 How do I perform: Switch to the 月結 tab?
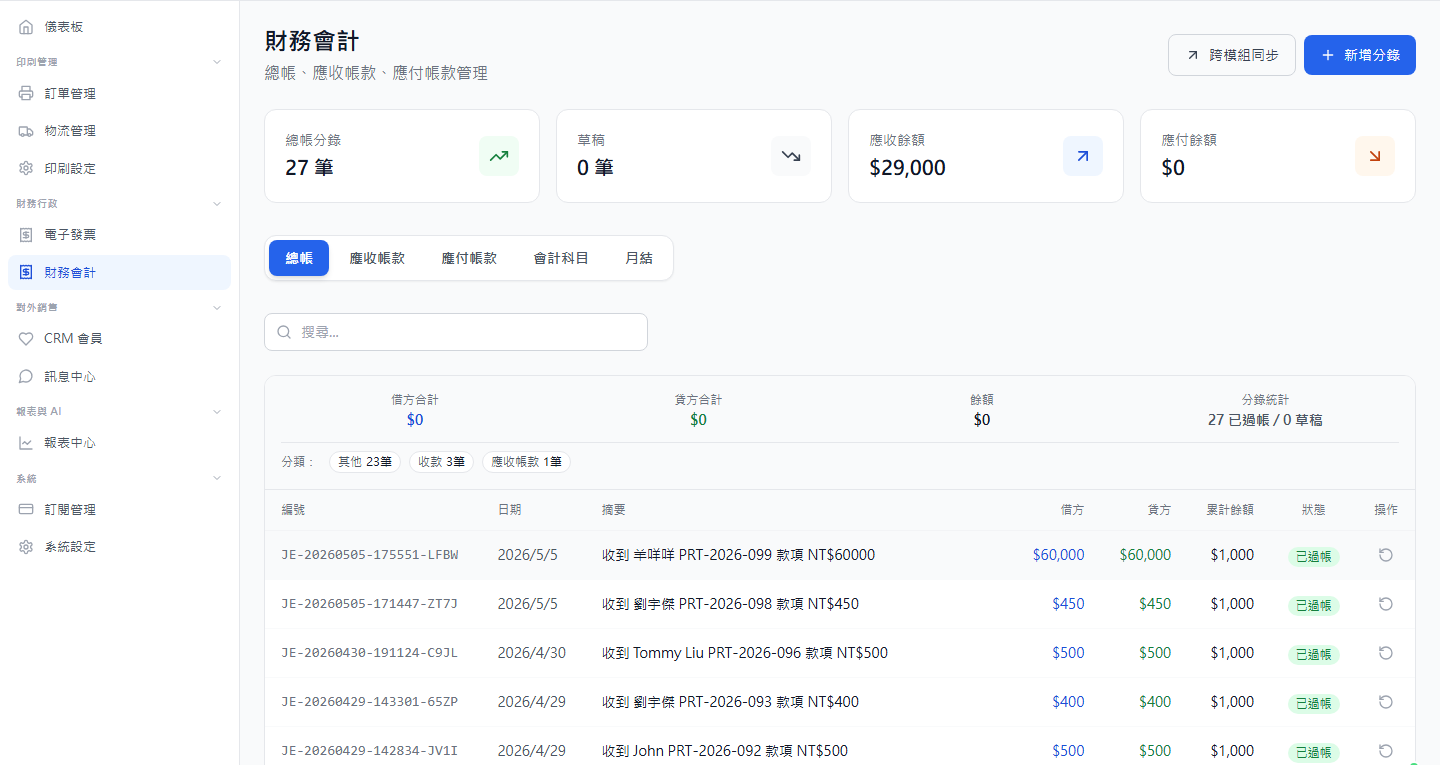(639, 258)
